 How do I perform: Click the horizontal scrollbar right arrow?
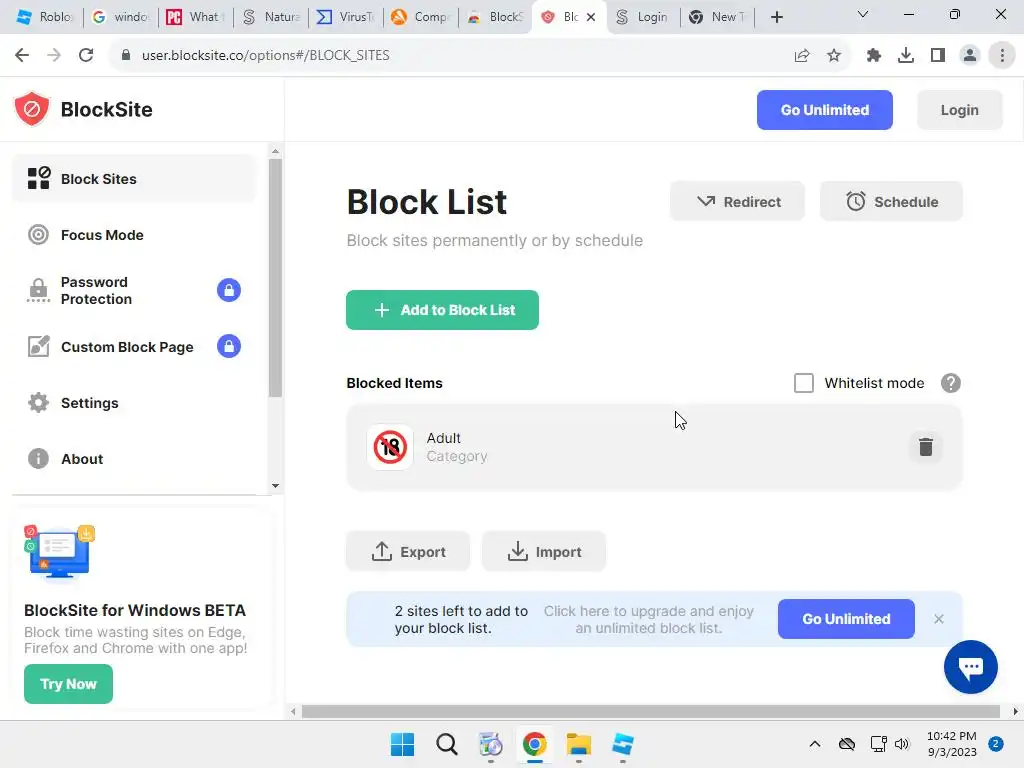tap(1015, 711)
